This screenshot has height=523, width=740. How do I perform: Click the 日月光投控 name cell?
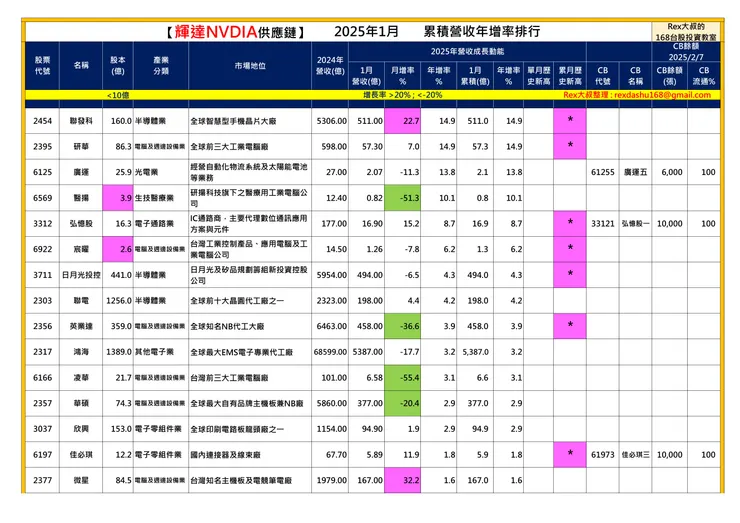click(x=81, y=275)
